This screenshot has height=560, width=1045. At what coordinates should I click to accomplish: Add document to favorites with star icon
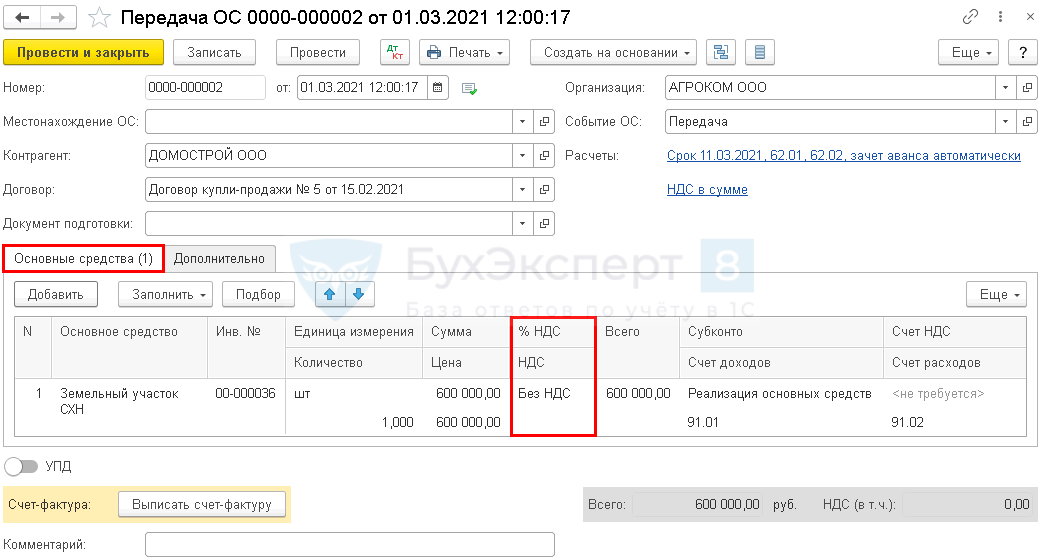pyautogui.click(x=99, y=17)
